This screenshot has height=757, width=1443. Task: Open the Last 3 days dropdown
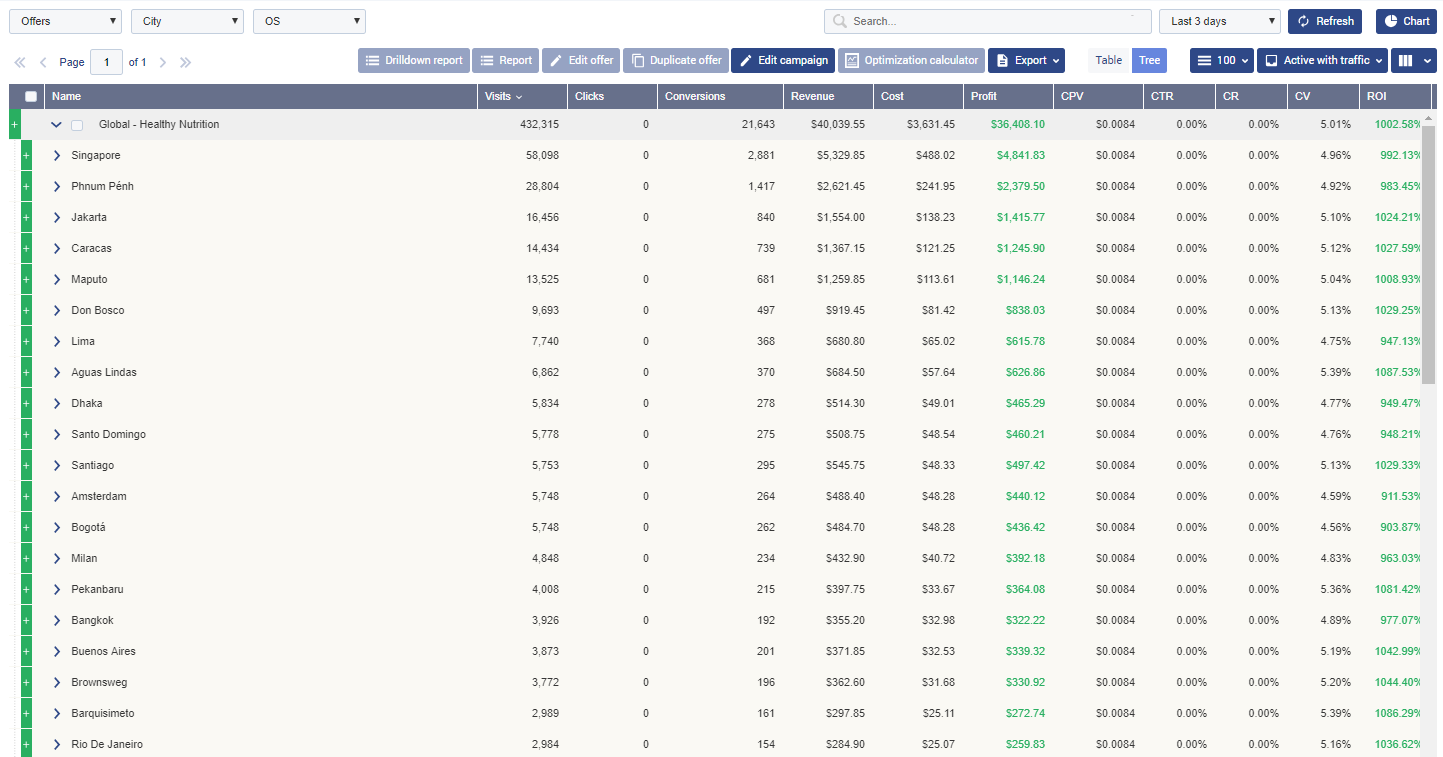pos(1219,21)
